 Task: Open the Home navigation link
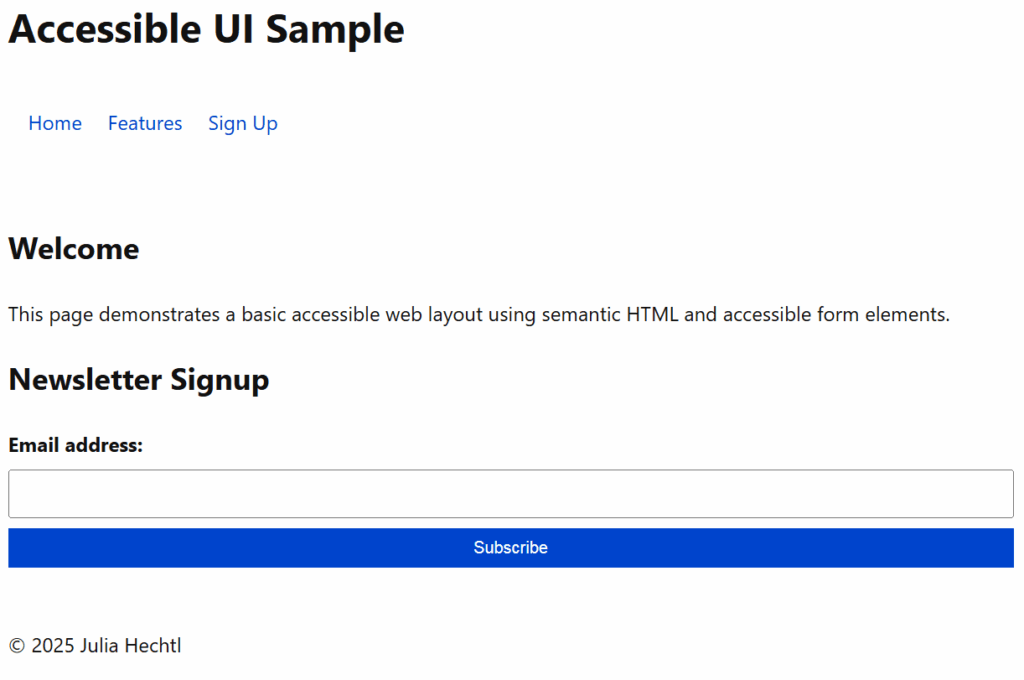(x=55, y=123)
